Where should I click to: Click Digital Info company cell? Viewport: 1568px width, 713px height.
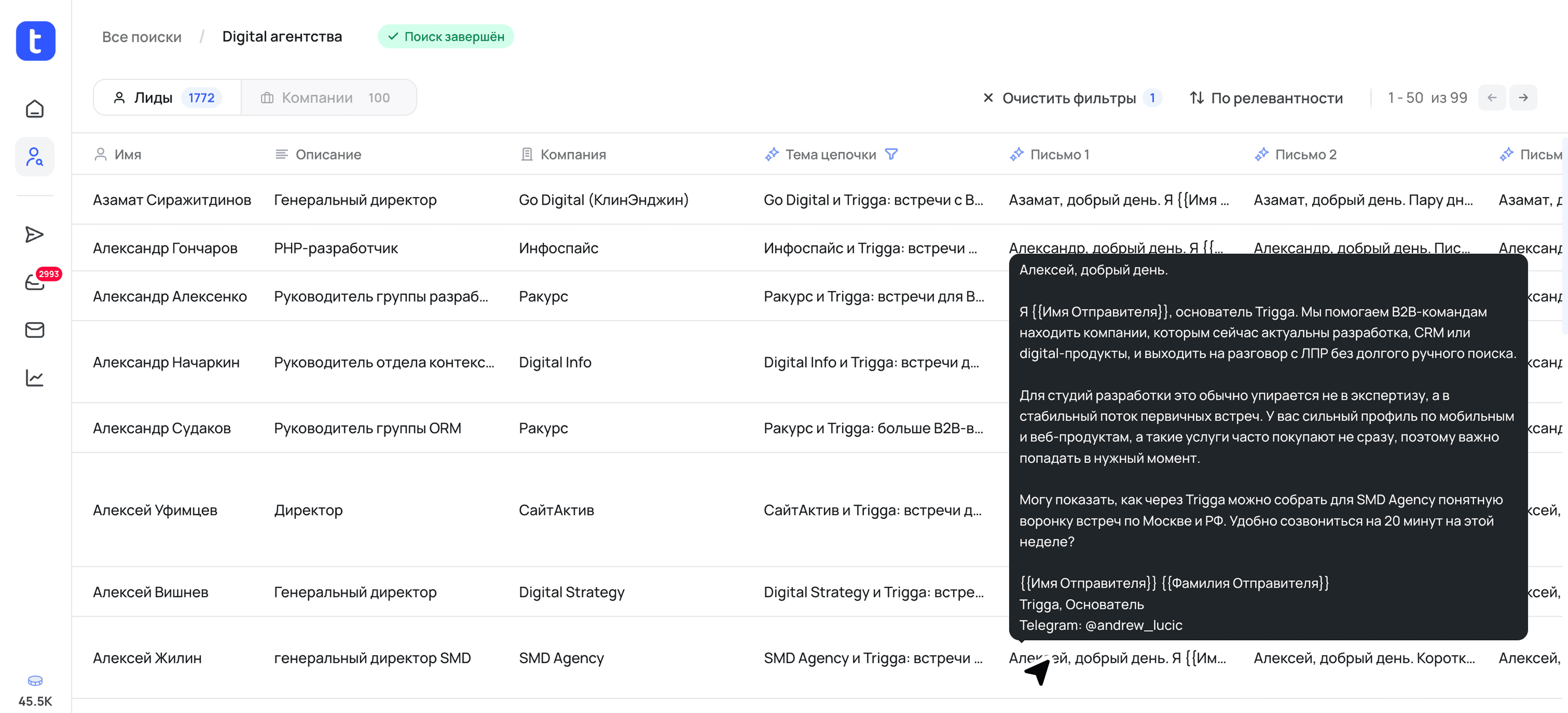tap(555, 362)
